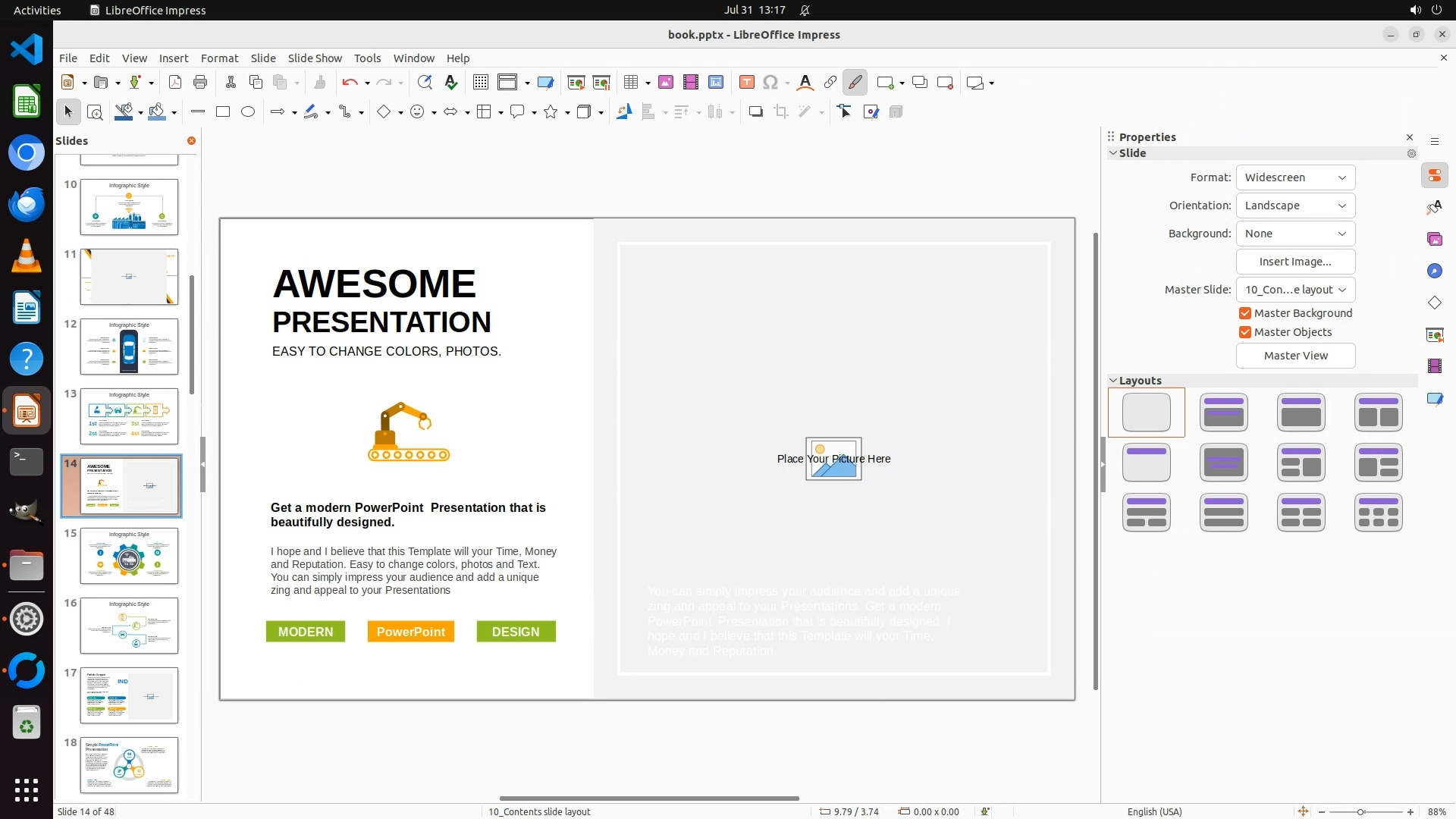Click the Insert Image... button
Screen dimensions: 1456x819
[x=1295, y=262]
